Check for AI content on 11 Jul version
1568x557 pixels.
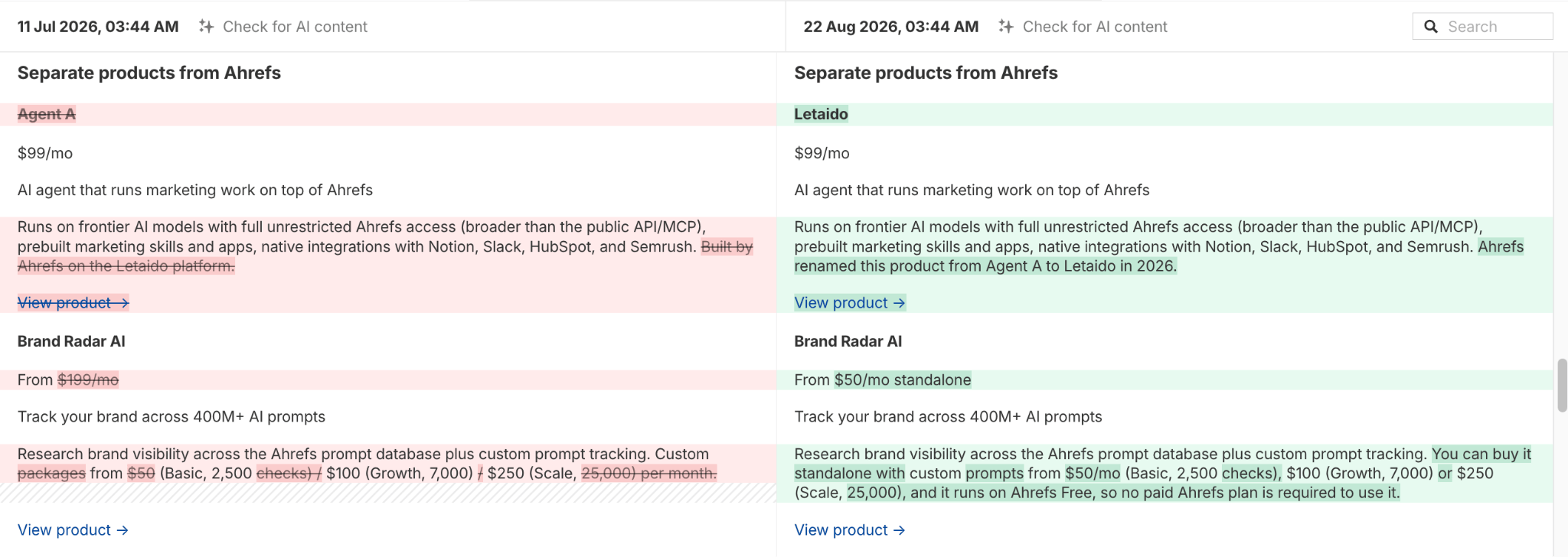tap(294, 27)
